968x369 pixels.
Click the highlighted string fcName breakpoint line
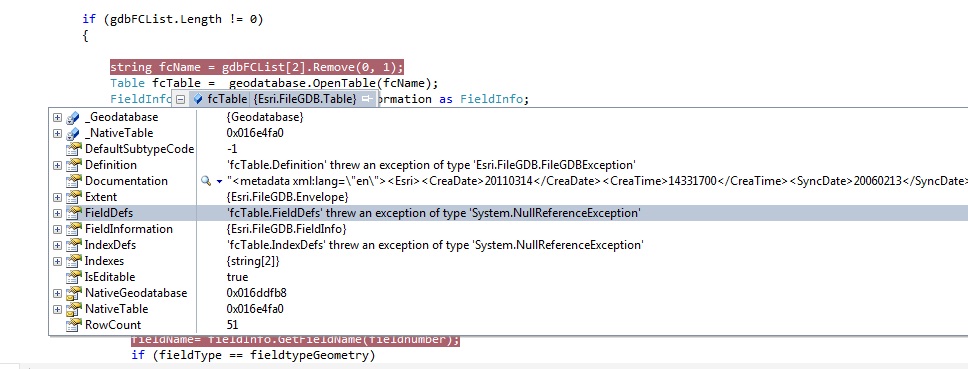coord(257,67)
